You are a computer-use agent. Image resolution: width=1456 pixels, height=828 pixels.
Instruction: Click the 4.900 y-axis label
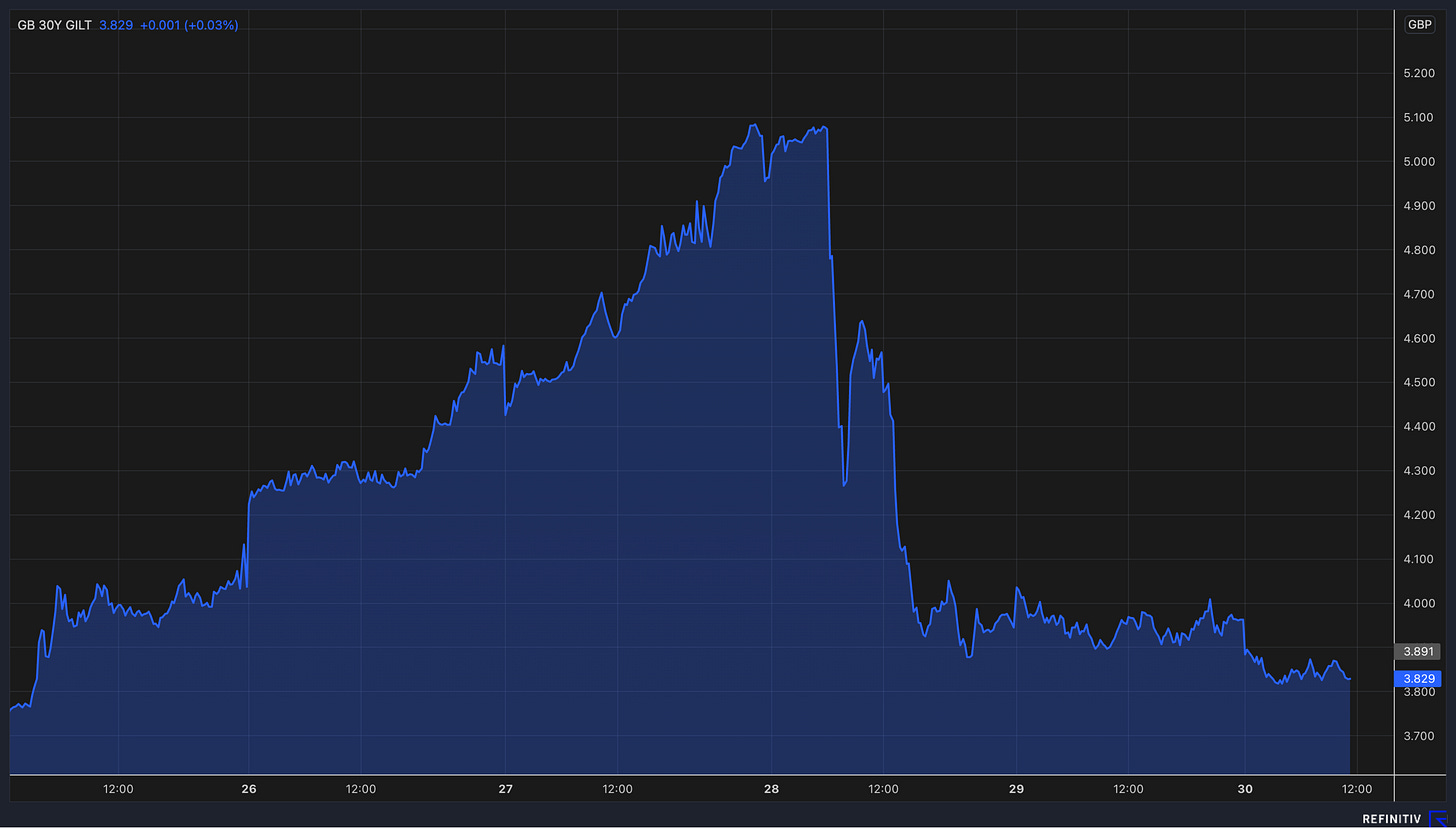[x=1420, y=206]
